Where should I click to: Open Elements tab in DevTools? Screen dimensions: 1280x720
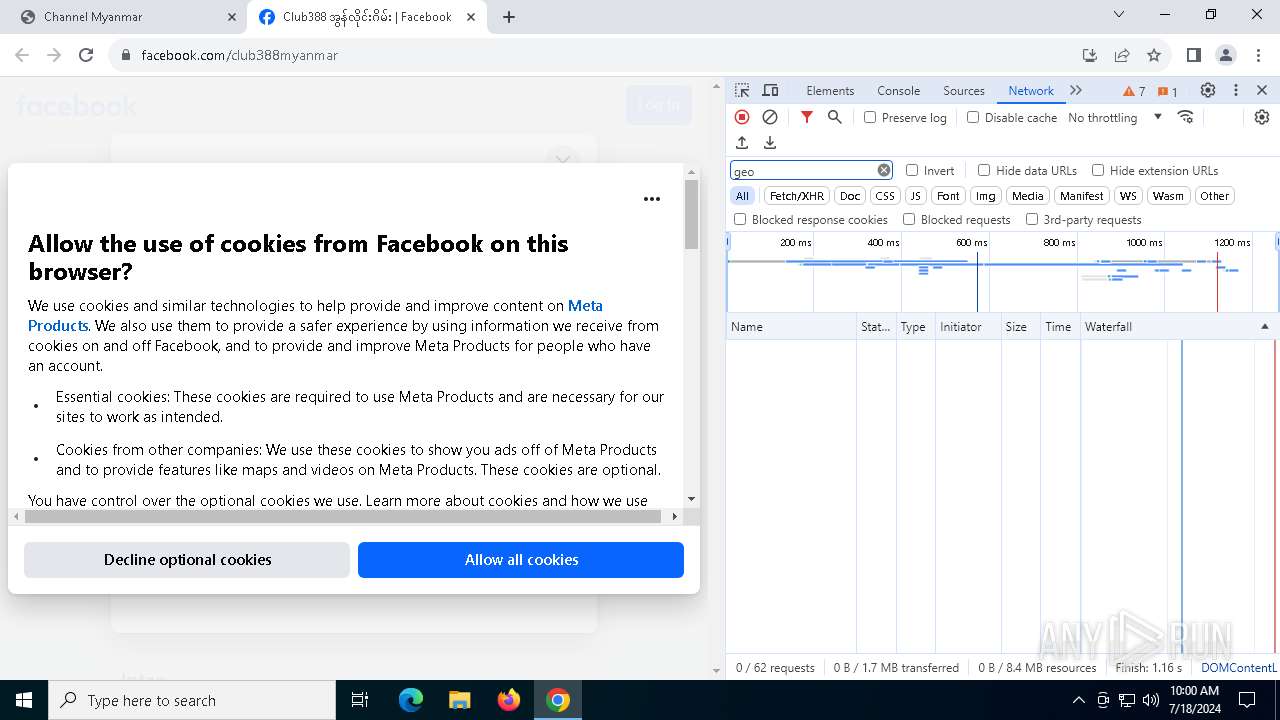(830, 90)
